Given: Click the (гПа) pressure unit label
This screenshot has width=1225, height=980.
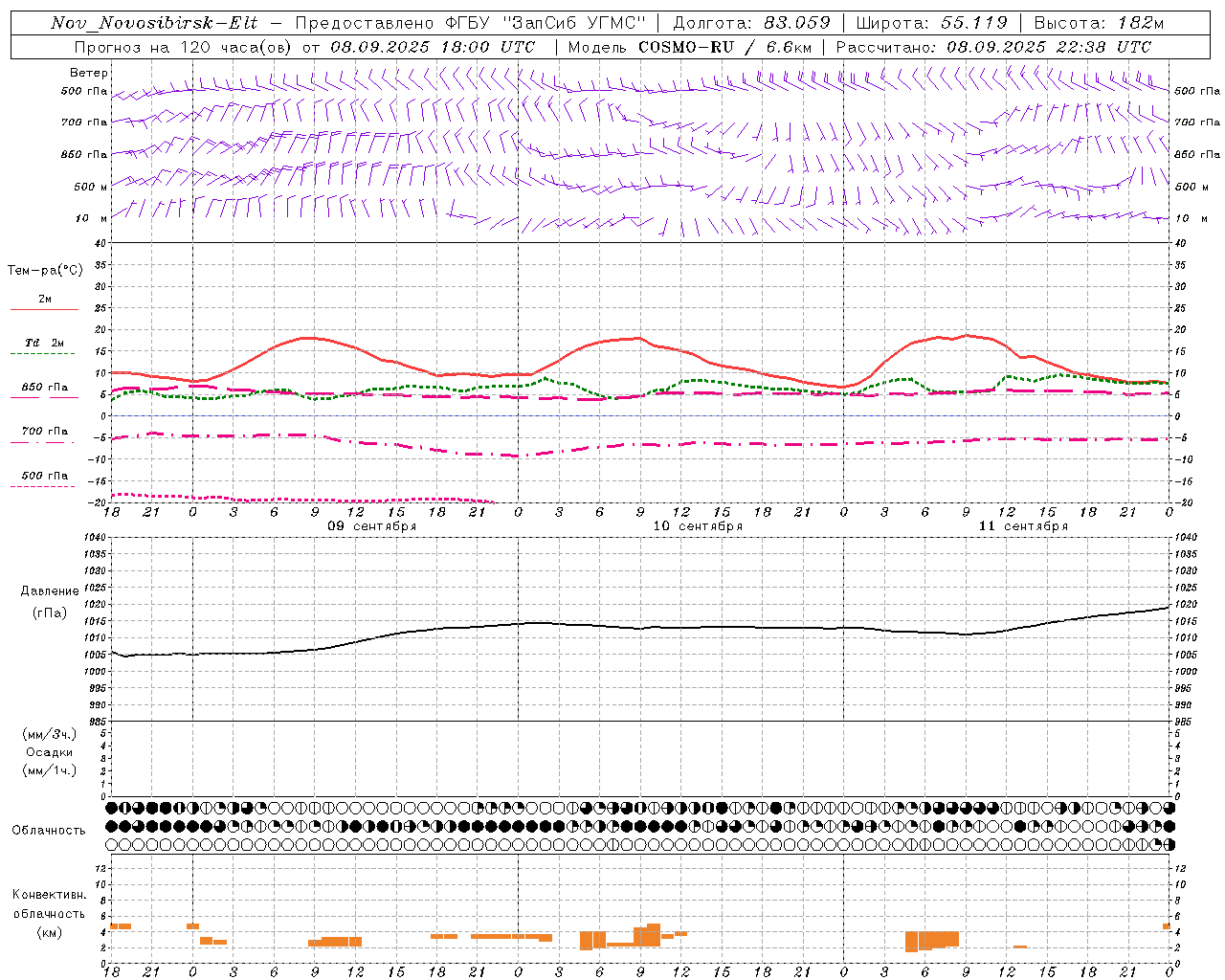Looking at the screenshot, I should click(50, 612).
